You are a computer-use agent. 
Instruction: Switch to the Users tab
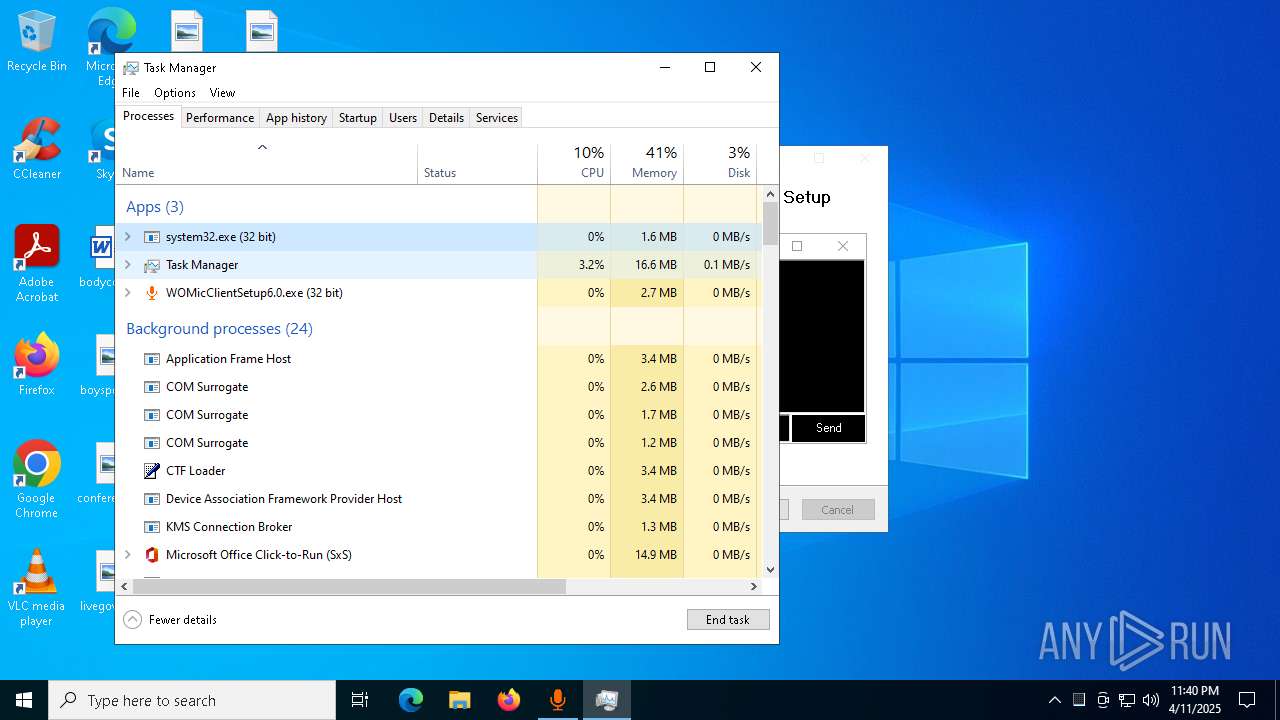point(403,118)
